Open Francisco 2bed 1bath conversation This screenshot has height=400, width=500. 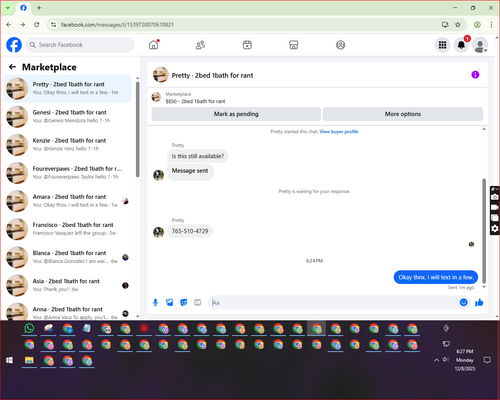[x=68, y=229]
